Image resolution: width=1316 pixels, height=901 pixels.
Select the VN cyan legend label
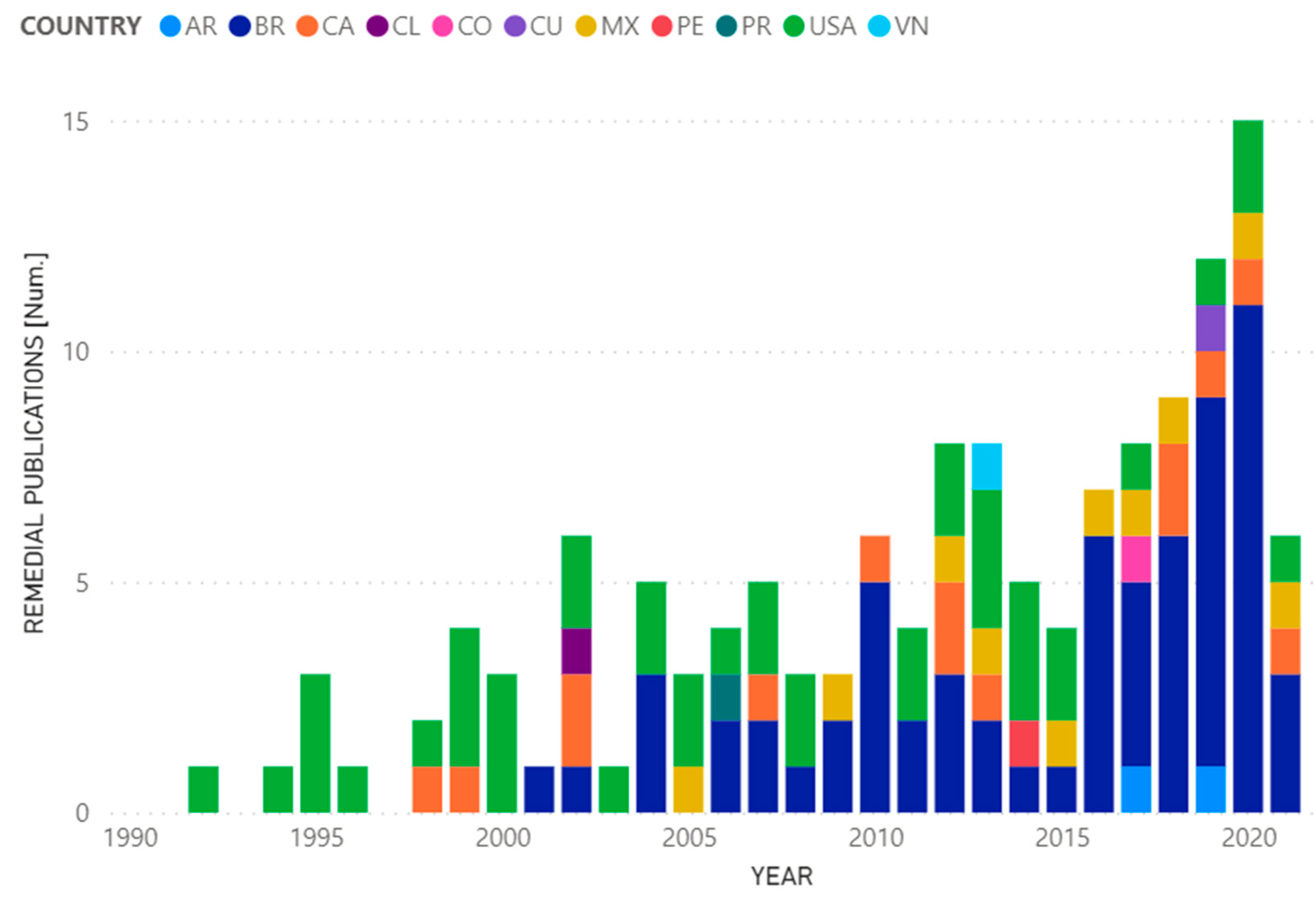tap(911, 26)
